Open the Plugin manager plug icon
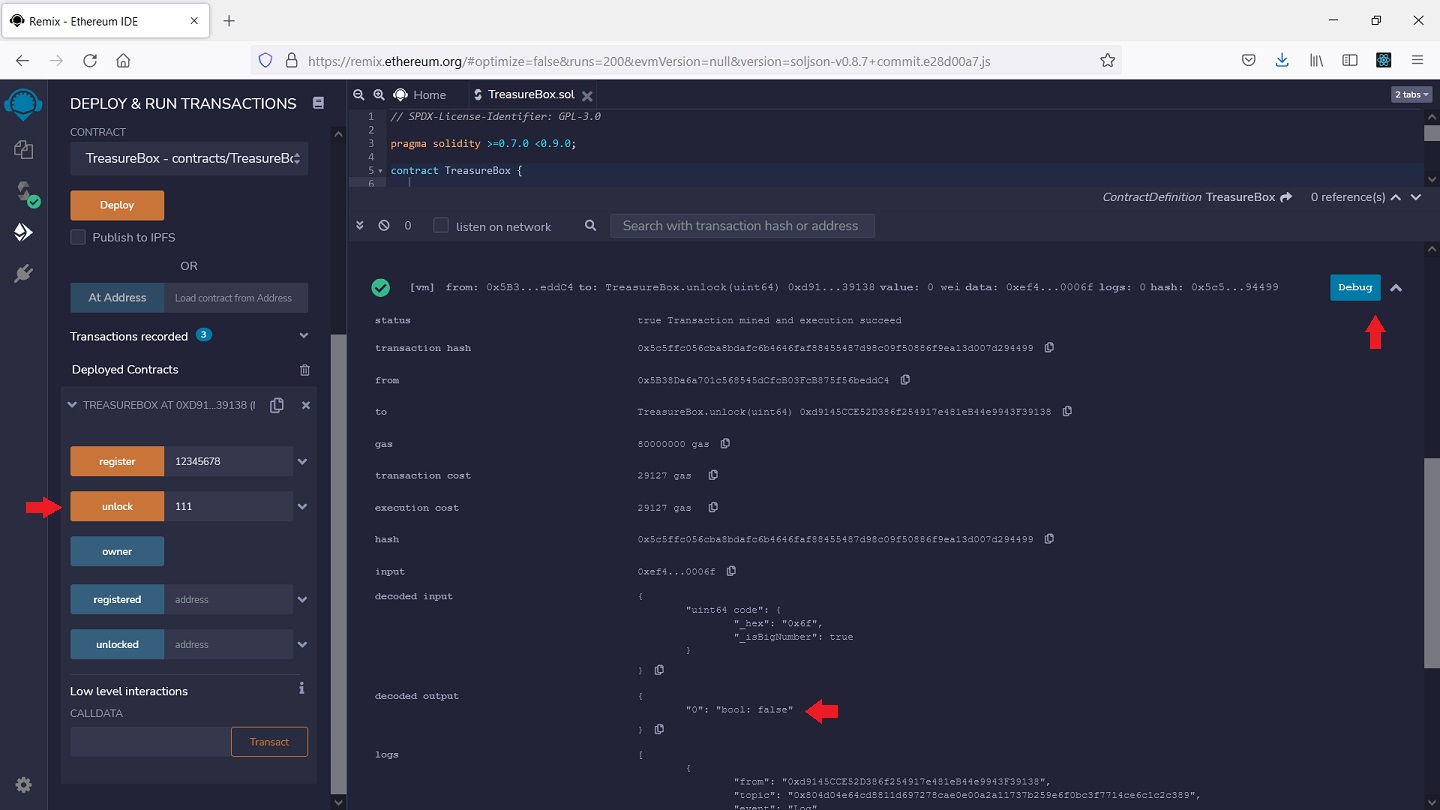Image resolution: width=1440 pixels, height=810 pixels. coord(23,274)
